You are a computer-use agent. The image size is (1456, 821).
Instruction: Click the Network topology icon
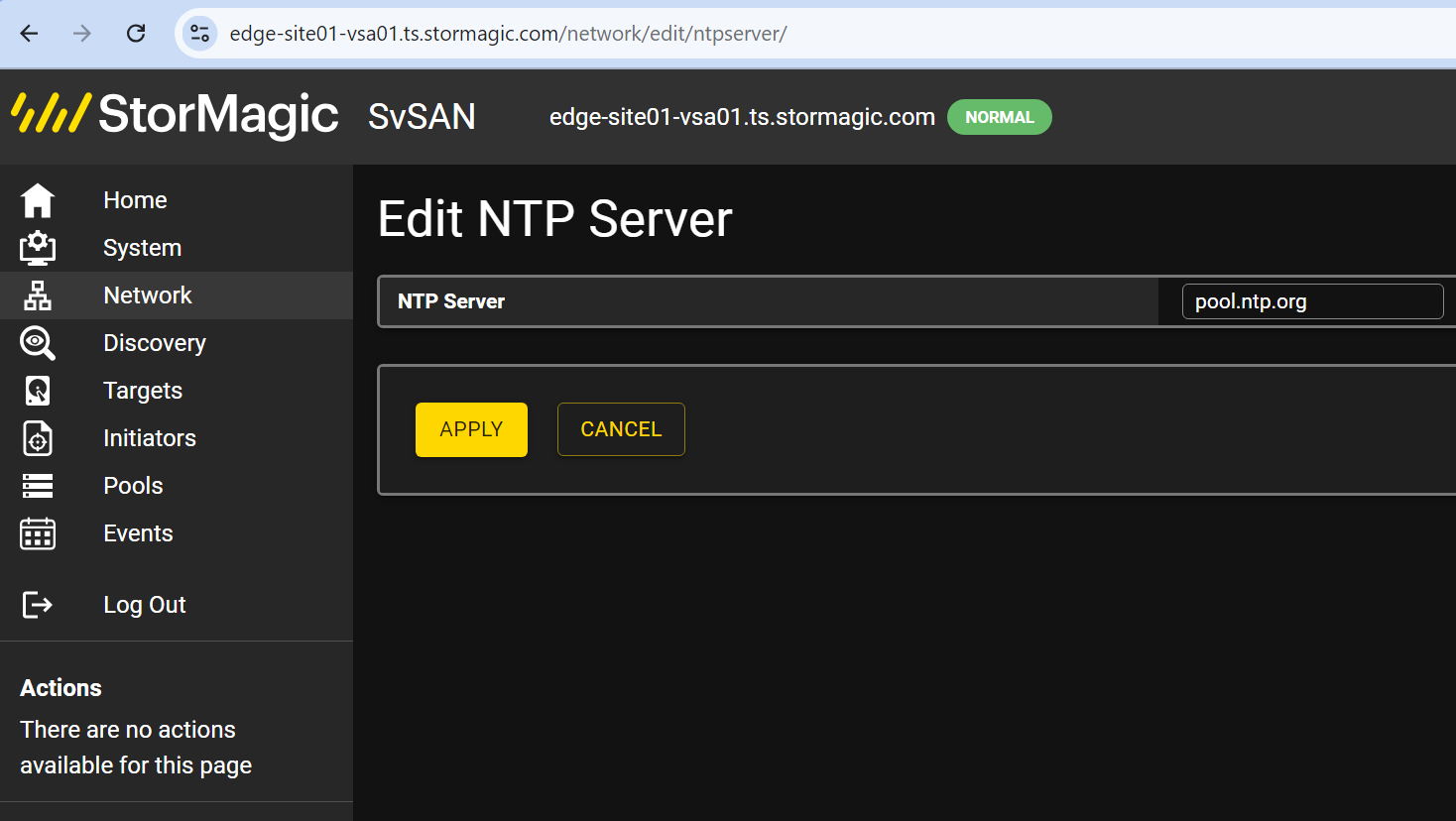(38, 295)
